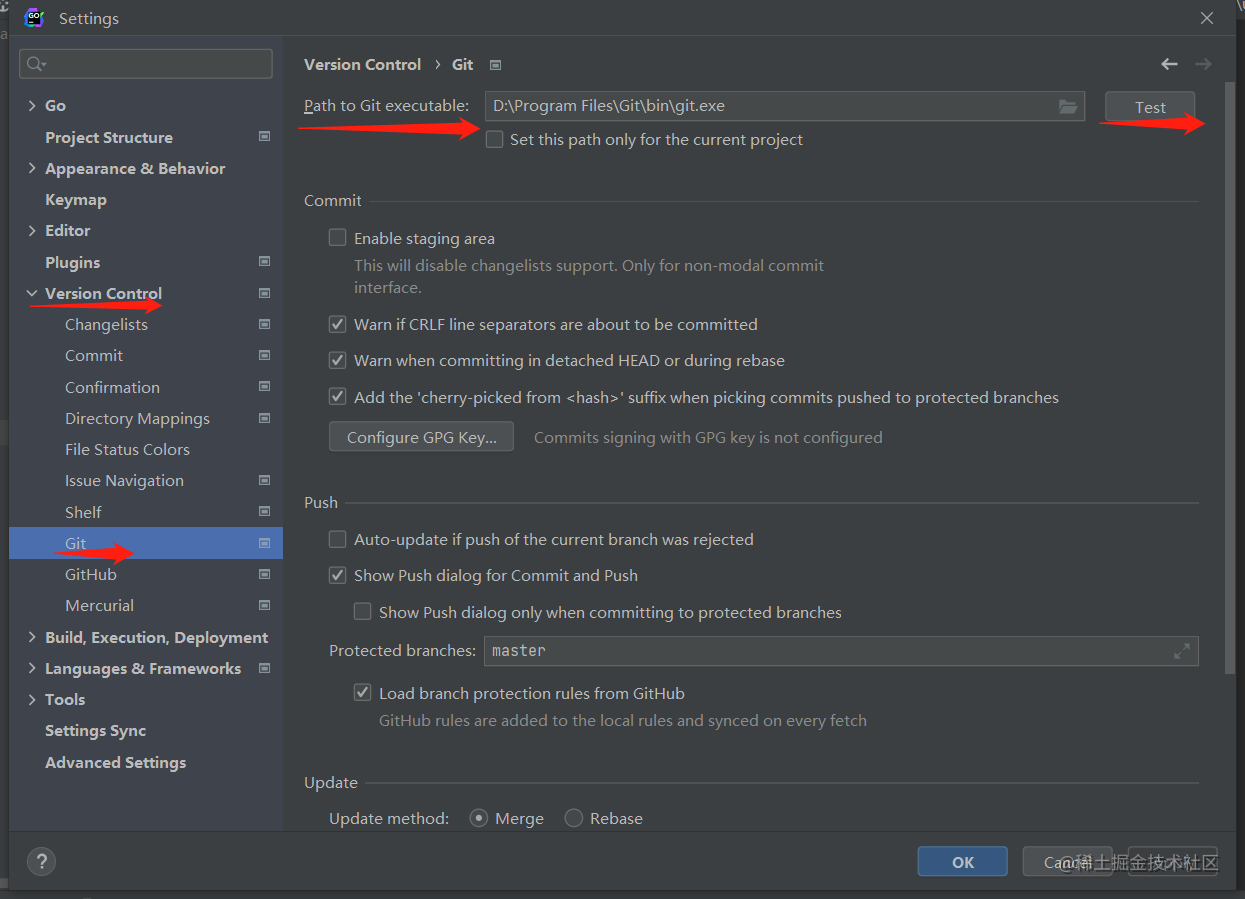Check Auto-update if push was rejected

338,539
